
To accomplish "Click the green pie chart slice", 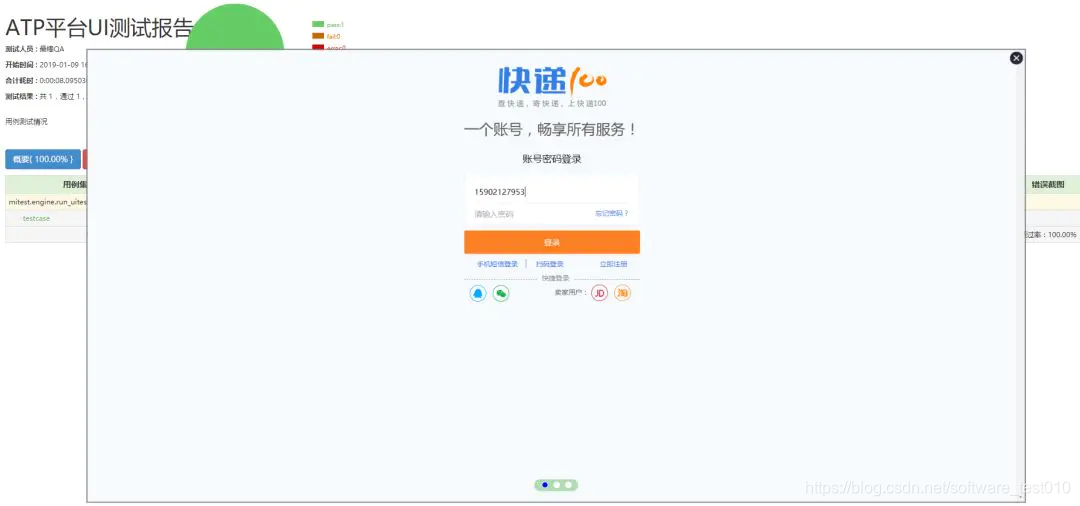I will pyautogui.click(x=235, y=28).
